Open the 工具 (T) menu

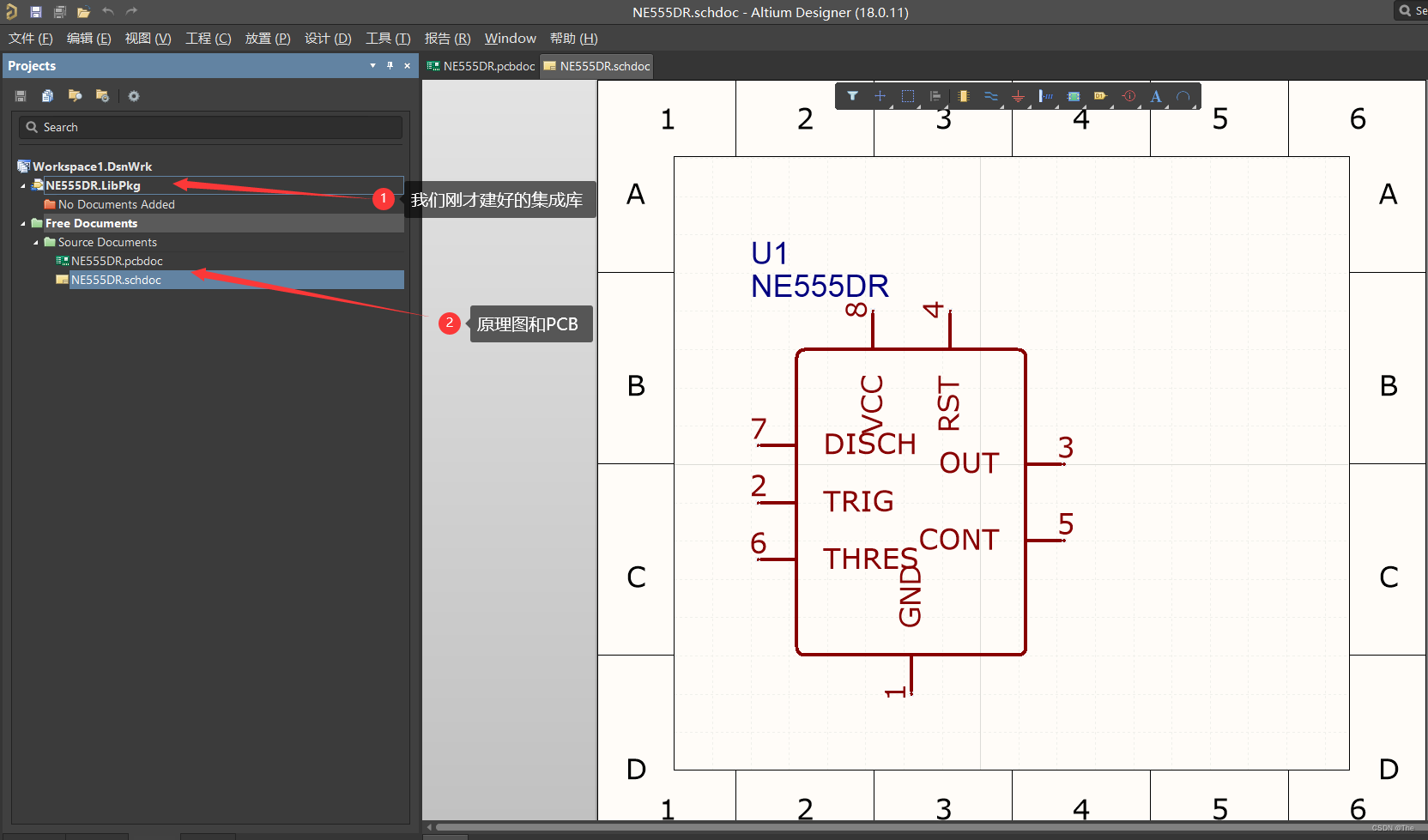[388, 39]
